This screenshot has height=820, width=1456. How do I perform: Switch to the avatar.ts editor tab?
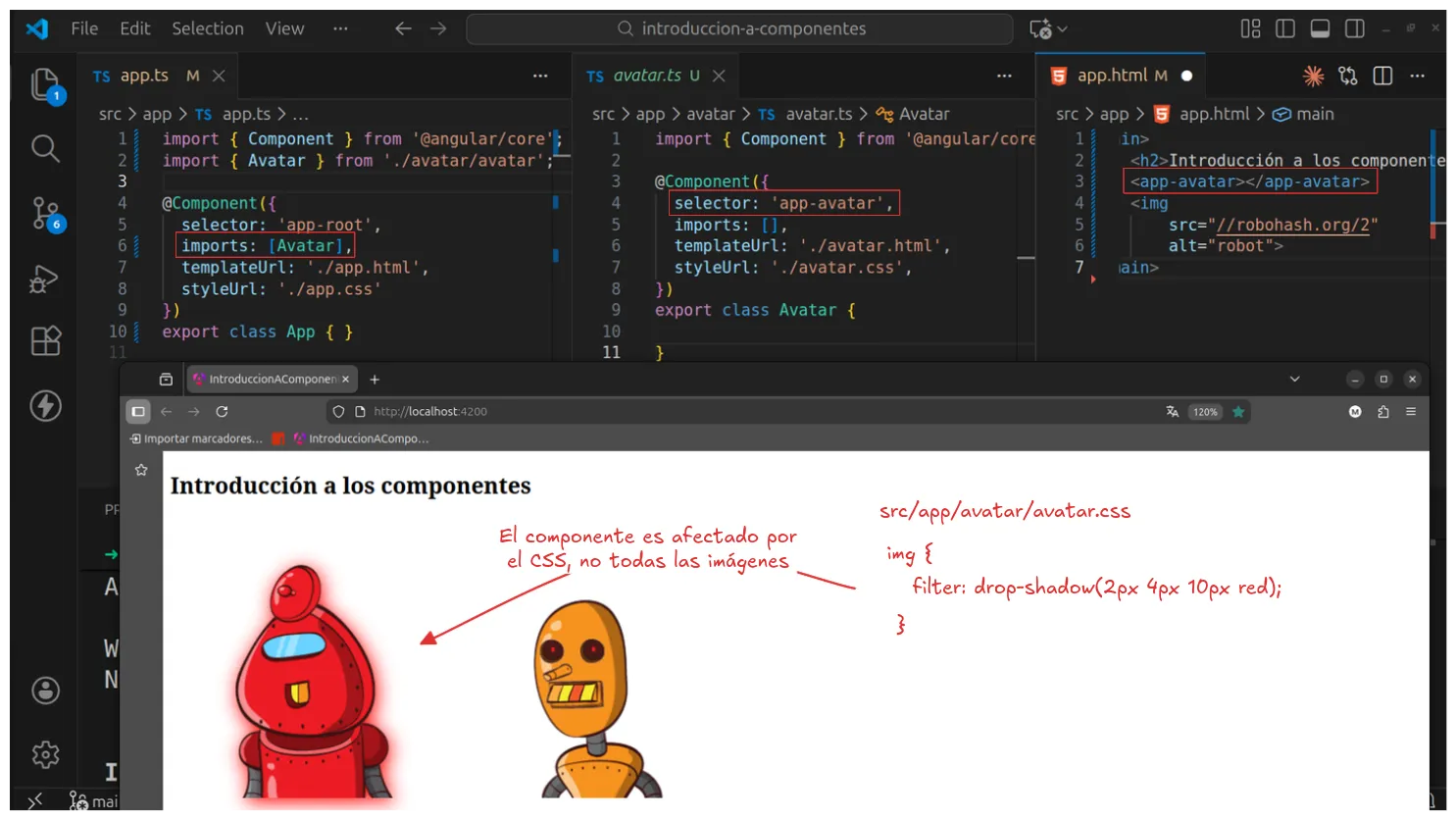coord(646,76)
